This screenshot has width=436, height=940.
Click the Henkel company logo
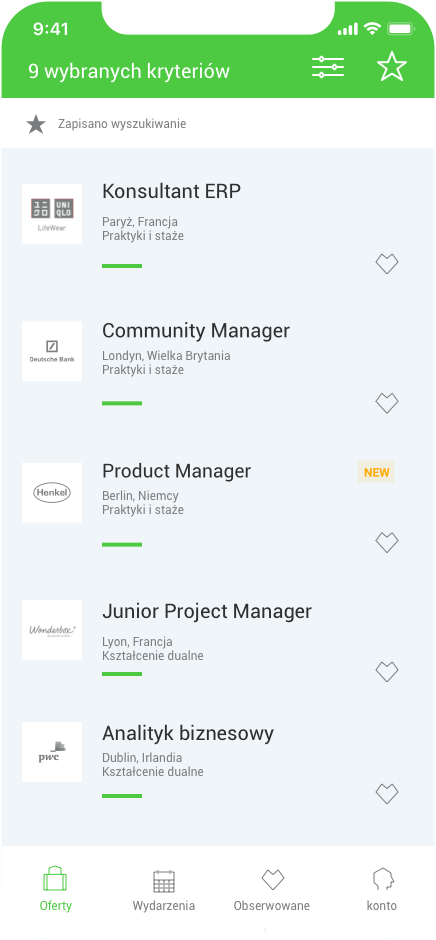click(52, 493)
